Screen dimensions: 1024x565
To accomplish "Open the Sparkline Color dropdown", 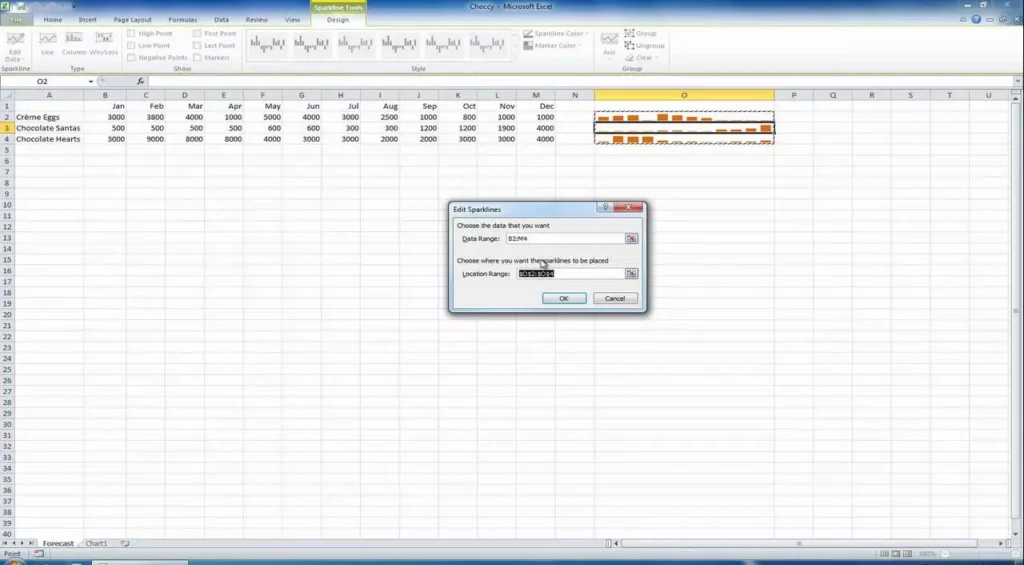I will (x=556, y=33).
